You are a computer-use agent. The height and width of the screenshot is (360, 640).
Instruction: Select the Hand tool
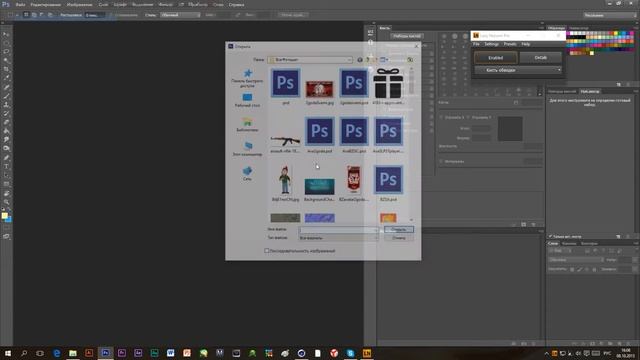pos(6,193)
